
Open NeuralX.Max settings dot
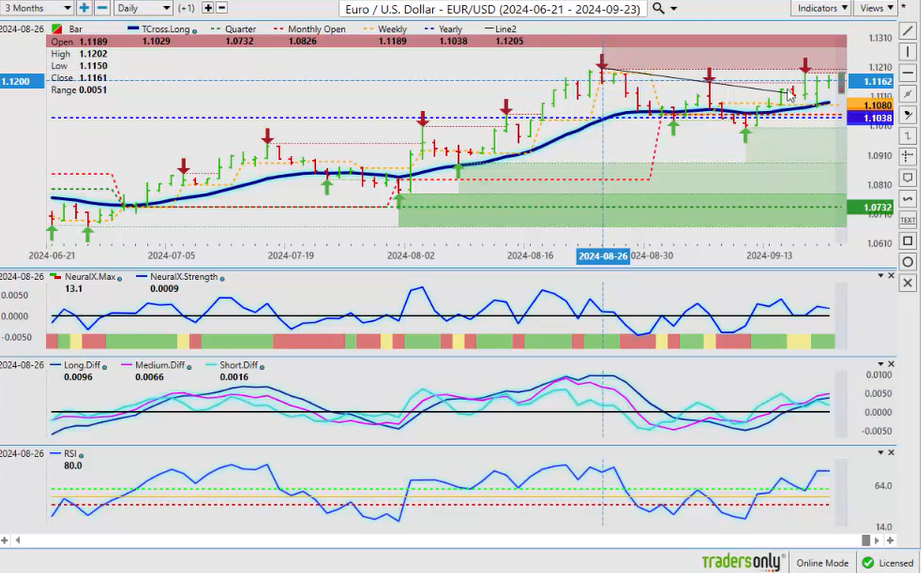tap(119, 278)
